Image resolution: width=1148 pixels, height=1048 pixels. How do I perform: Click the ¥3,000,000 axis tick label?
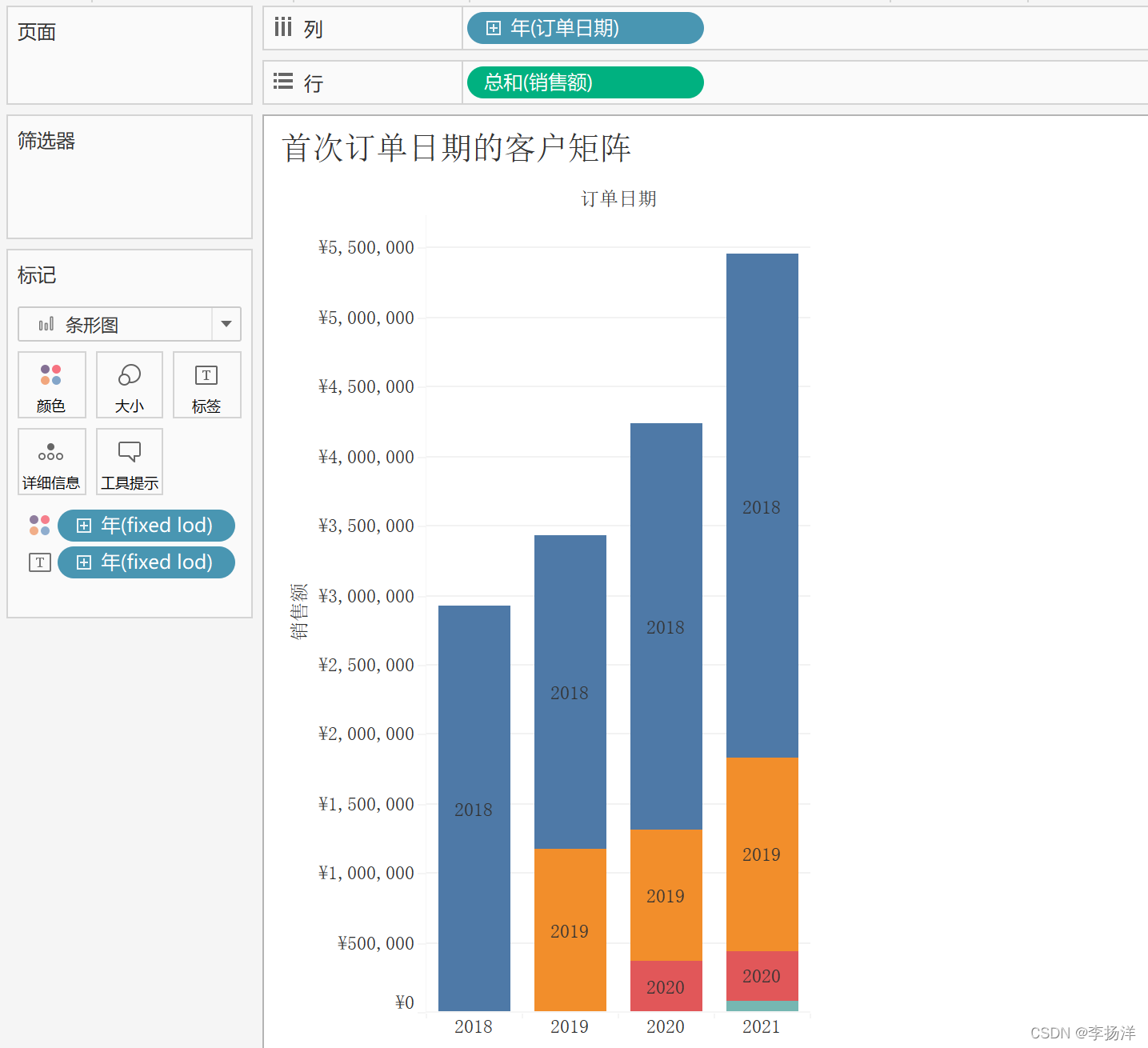[366, 596]
